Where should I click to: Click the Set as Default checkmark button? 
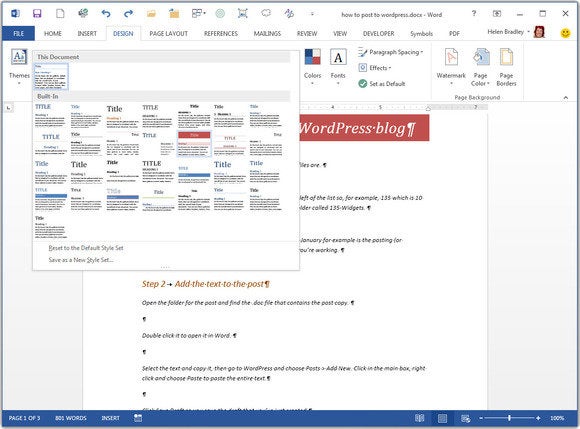tap(382, 84)
